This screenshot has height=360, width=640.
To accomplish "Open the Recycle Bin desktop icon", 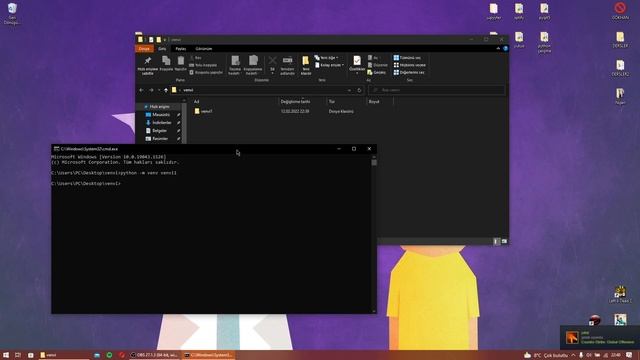I will (12, 13).
